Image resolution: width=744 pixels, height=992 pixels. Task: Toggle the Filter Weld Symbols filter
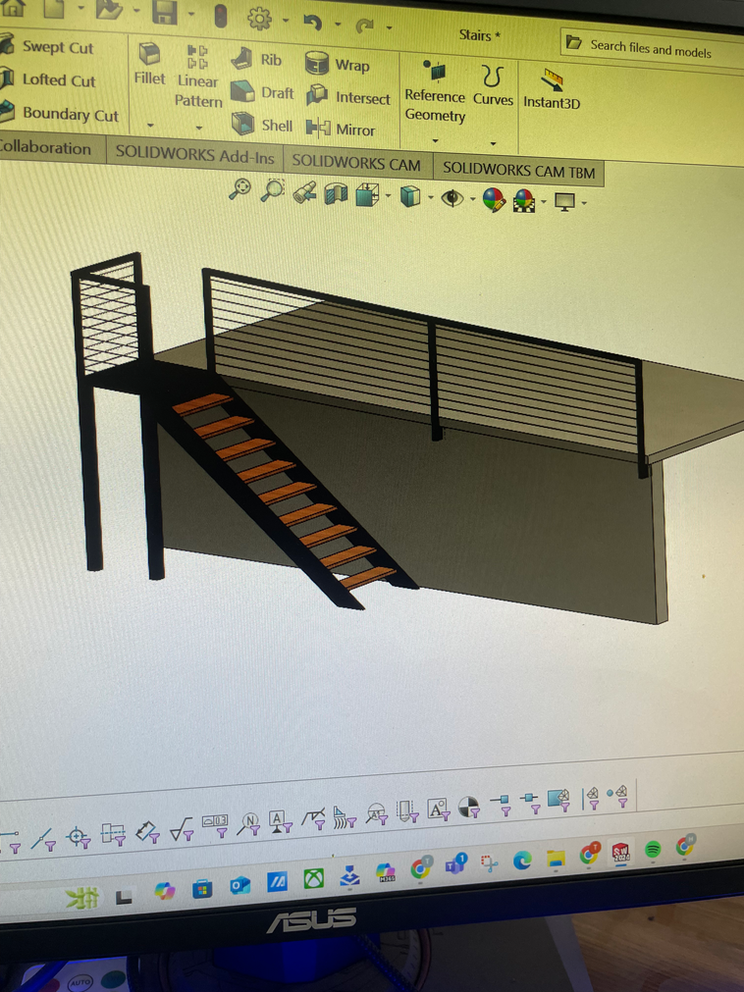pos(313,819)
